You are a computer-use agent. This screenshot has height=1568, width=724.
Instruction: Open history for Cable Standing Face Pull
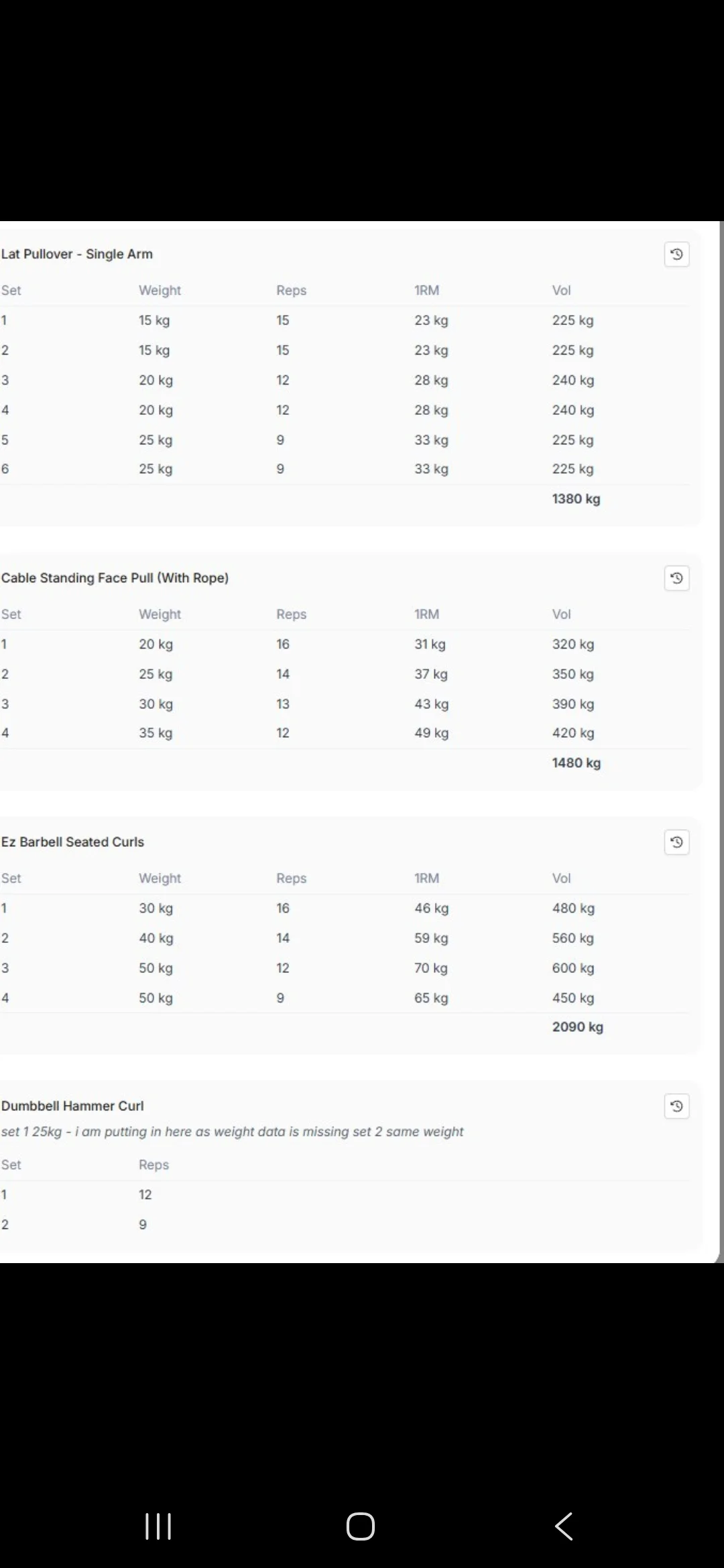click(676, 578)
